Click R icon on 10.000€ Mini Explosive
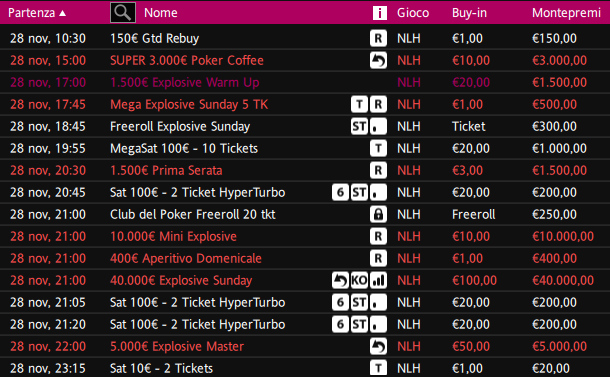 (x=378, y=236)
